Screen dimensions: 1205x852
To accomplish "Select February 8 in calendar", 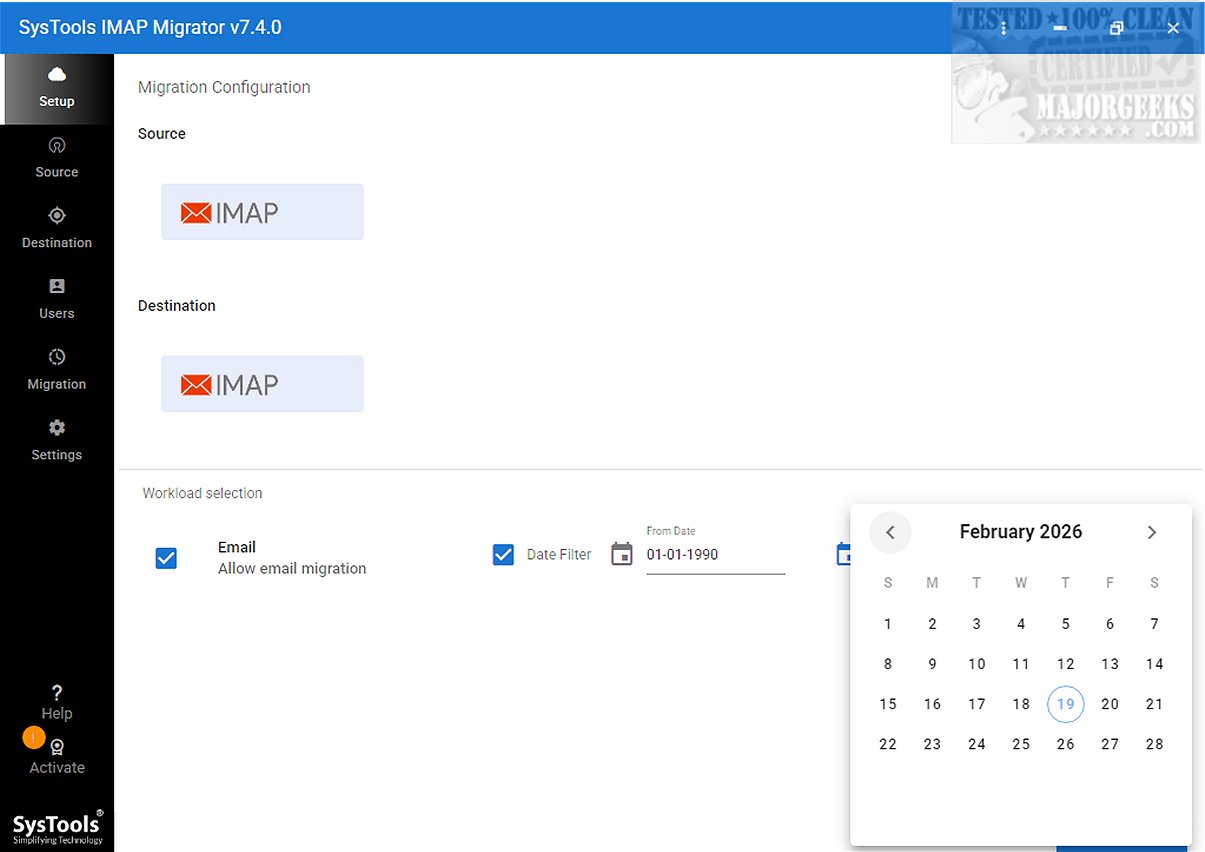I will coord(888,664).
